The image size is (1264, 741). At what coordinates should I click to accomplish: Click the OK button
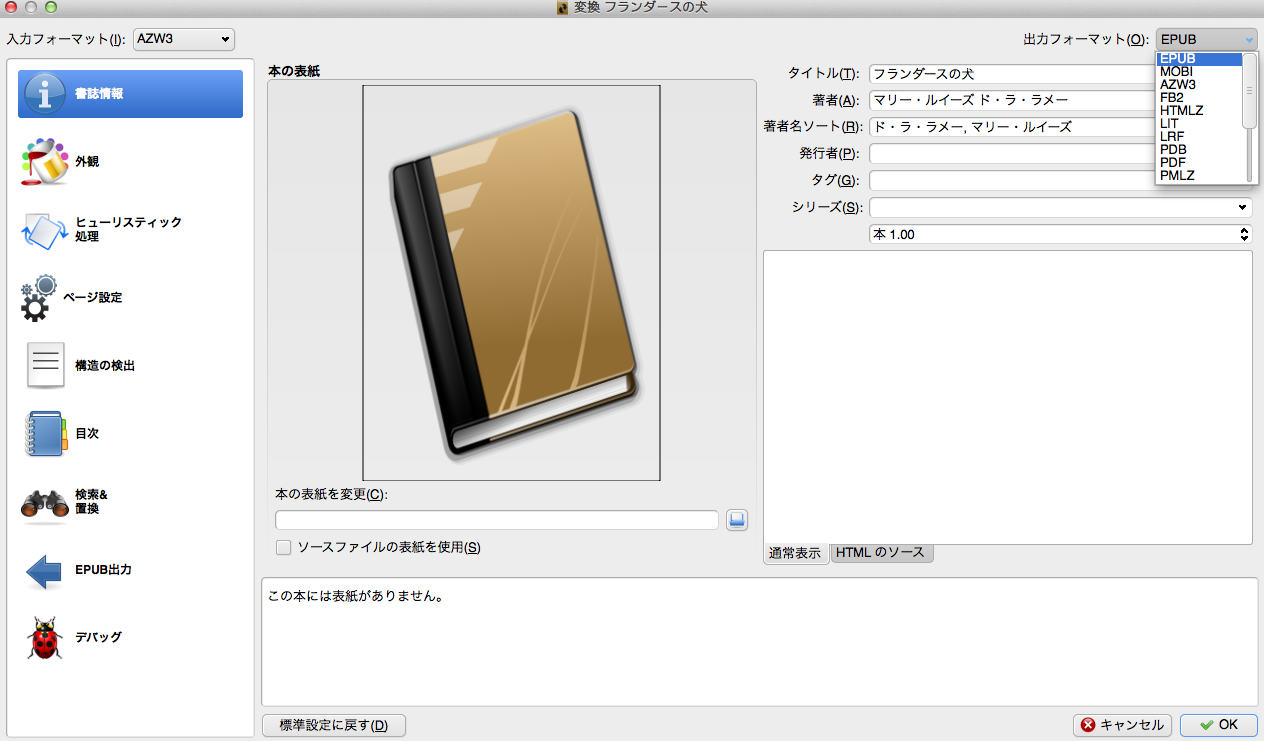coord(1219,725)
